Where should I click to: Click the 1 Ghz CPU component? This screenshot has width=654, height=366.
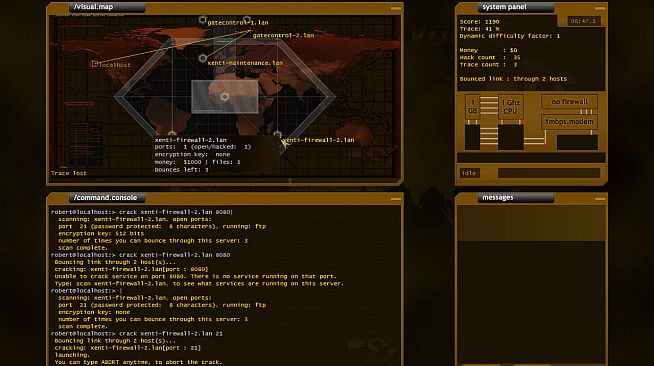click(x=511, y=107)
